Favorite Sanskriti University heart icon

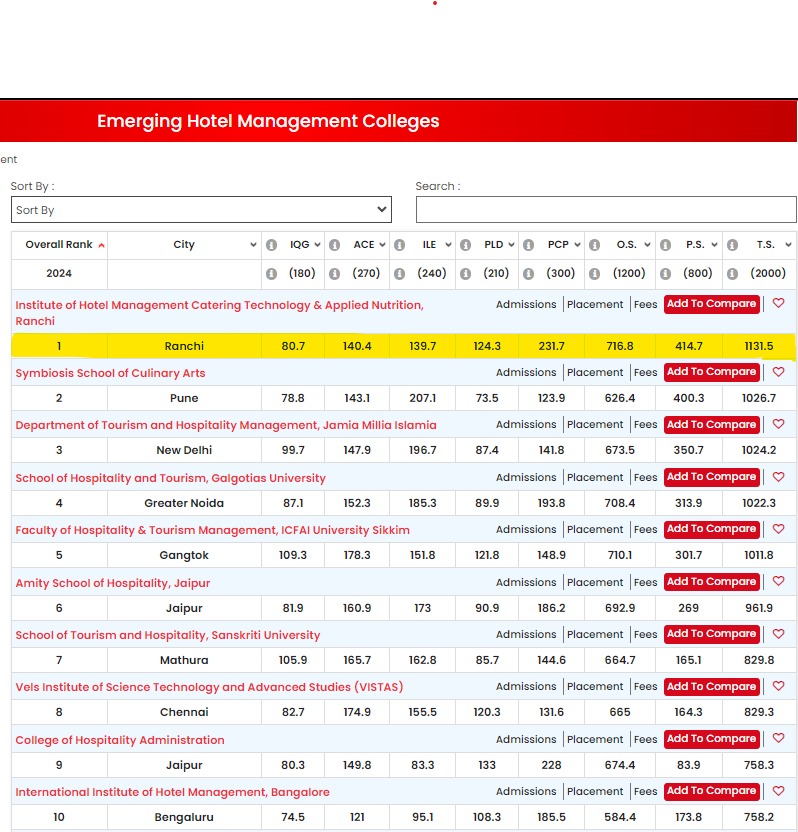(778, 634)
